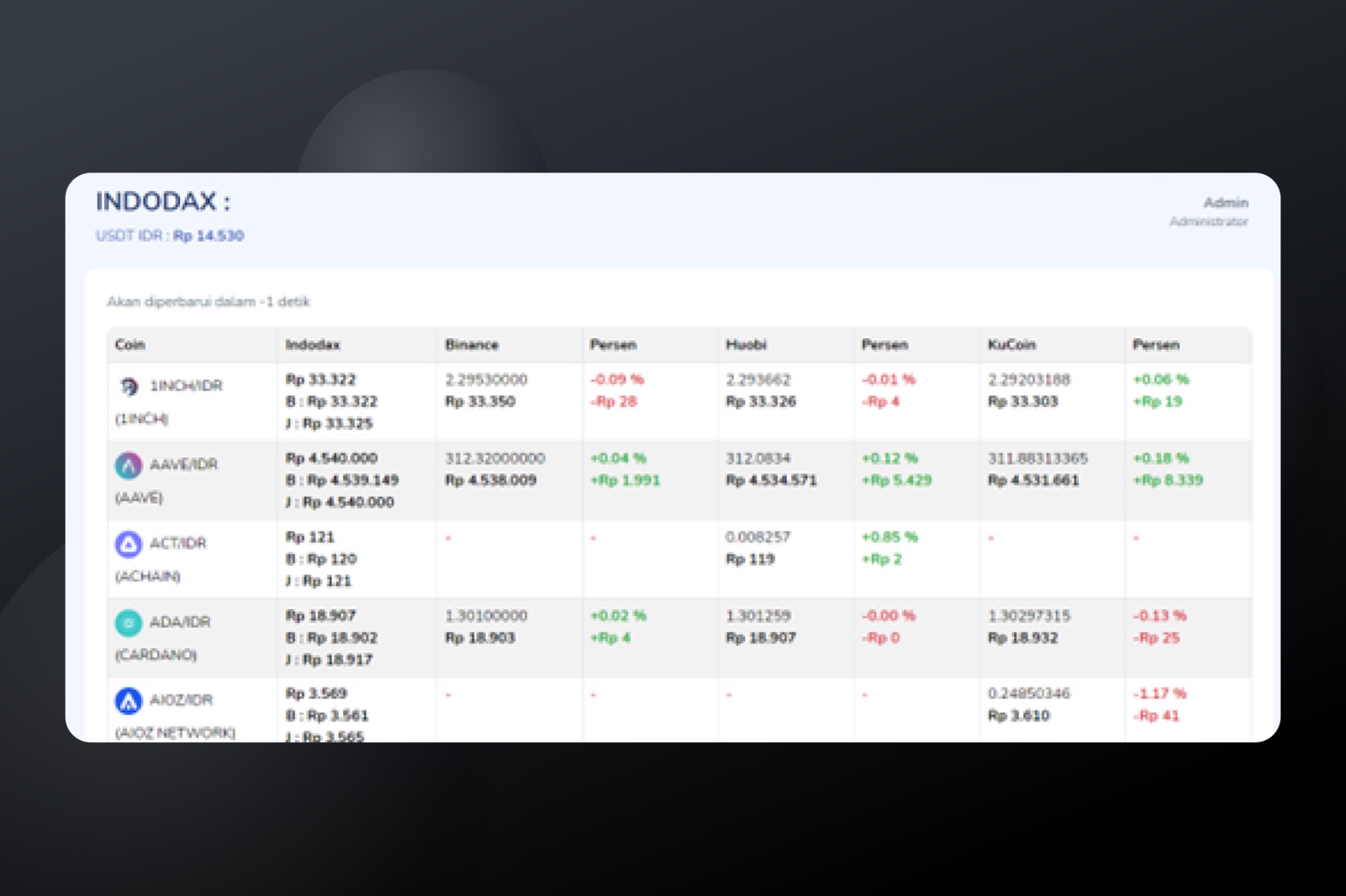This screenshot has width=1346, height=896.
Task: Sort by the Indodax column header
Action: coord(312,345)
